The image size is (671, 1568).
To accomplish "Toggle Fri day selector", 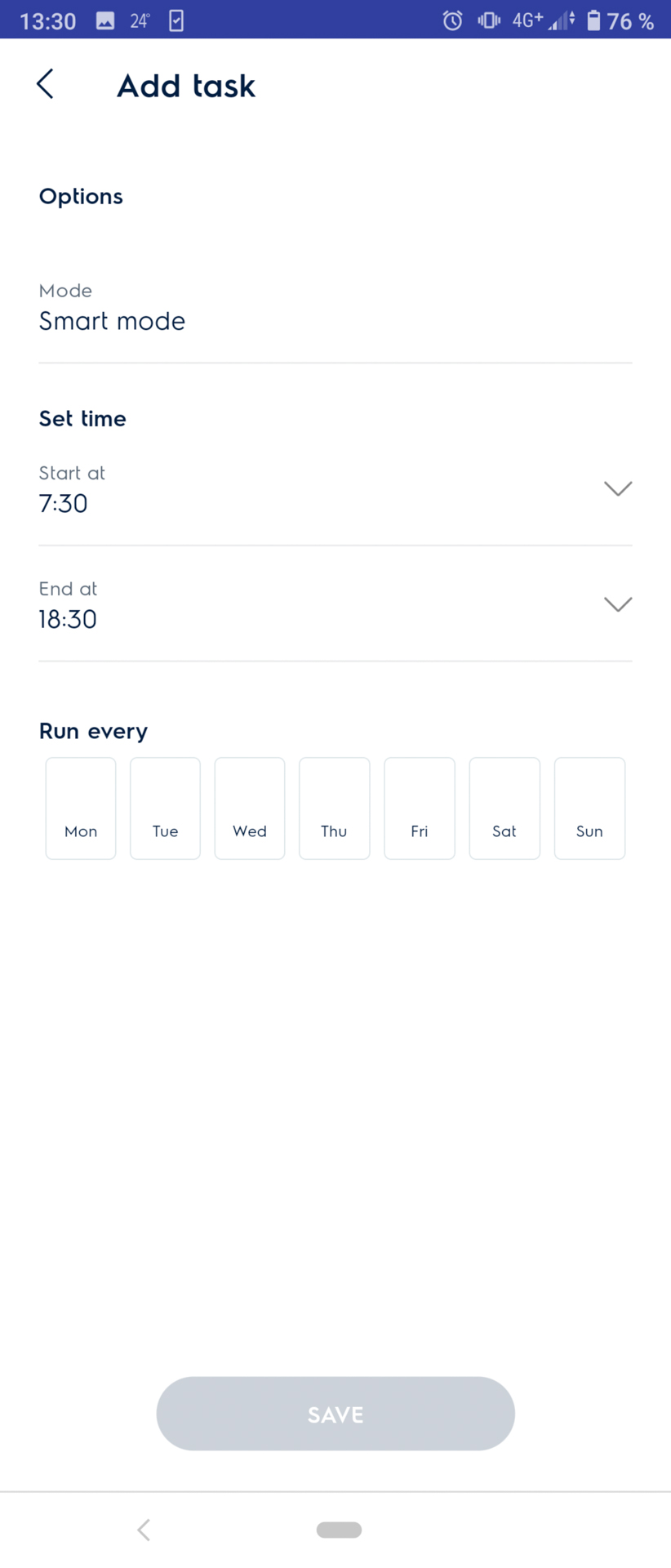I will (x=420, y=808).
